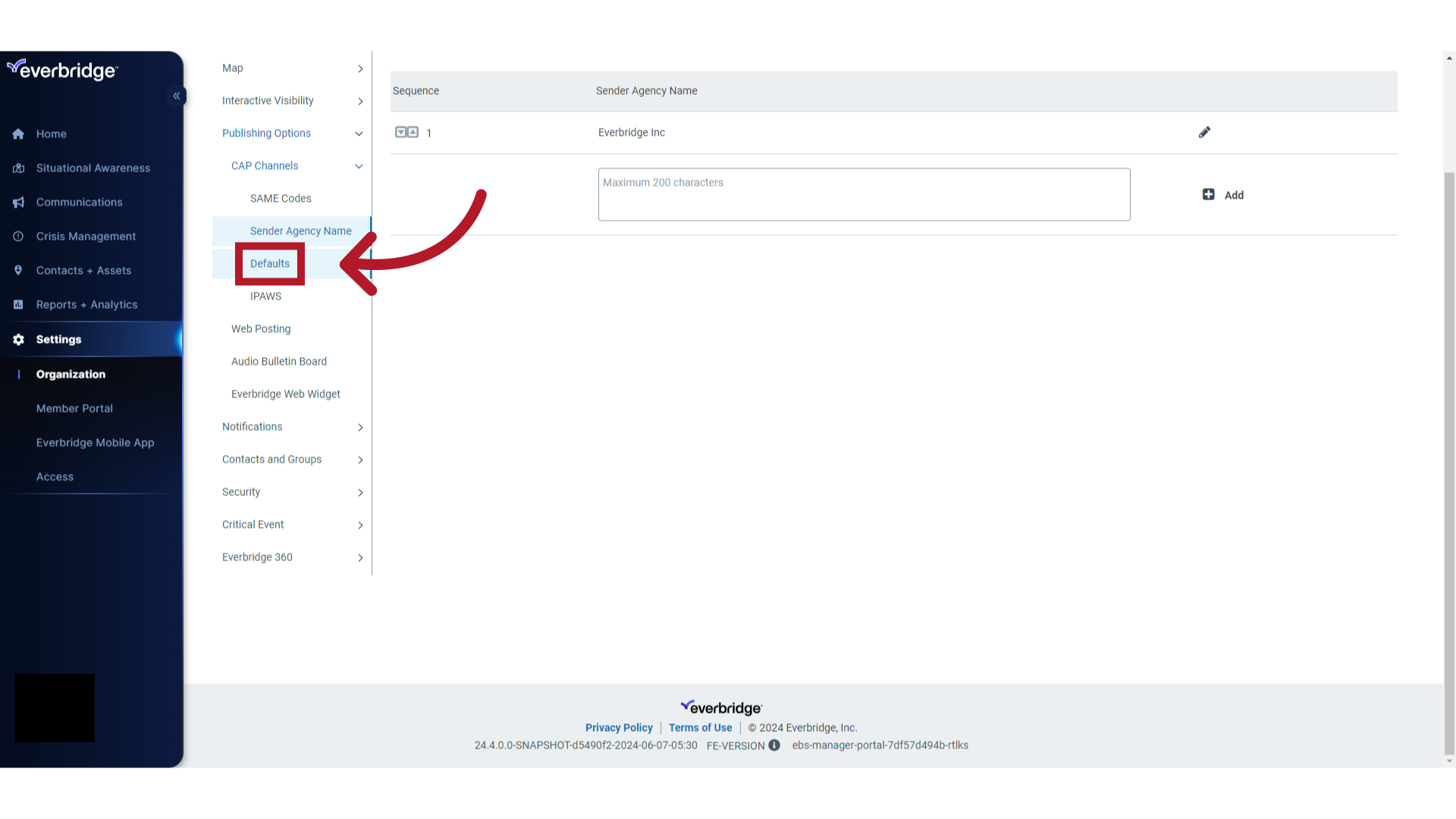Click the scrollbar down arrow
Viewport: 1456px width, 819px height.
(1449, 761)
